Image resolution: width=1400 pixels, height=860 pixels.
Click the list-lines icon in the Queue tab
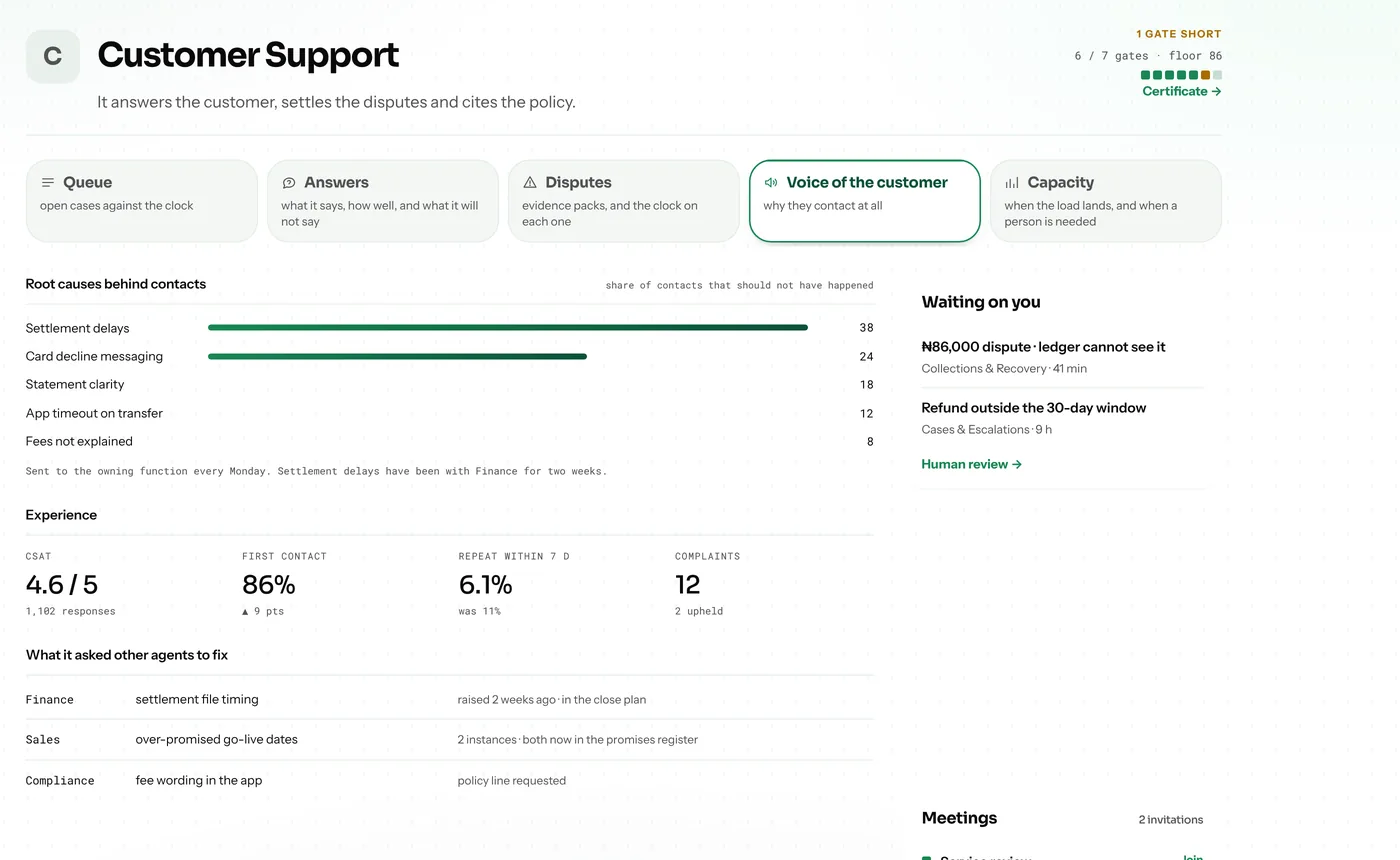point(48,183)
